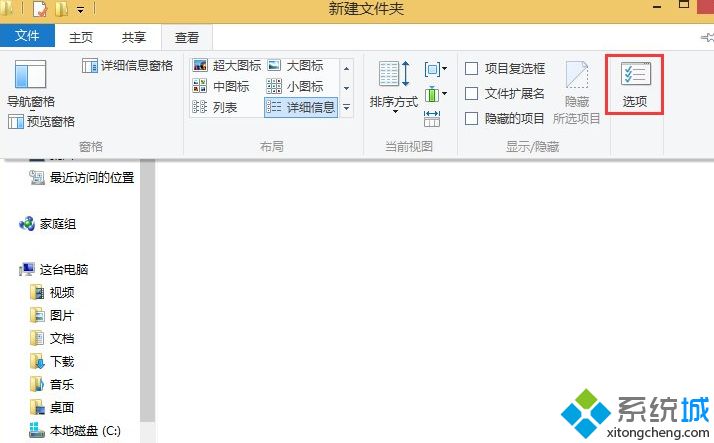Open 最近访问的位置 recent places
The width and height of the screenshot is (714, 443).
point(82,178)
